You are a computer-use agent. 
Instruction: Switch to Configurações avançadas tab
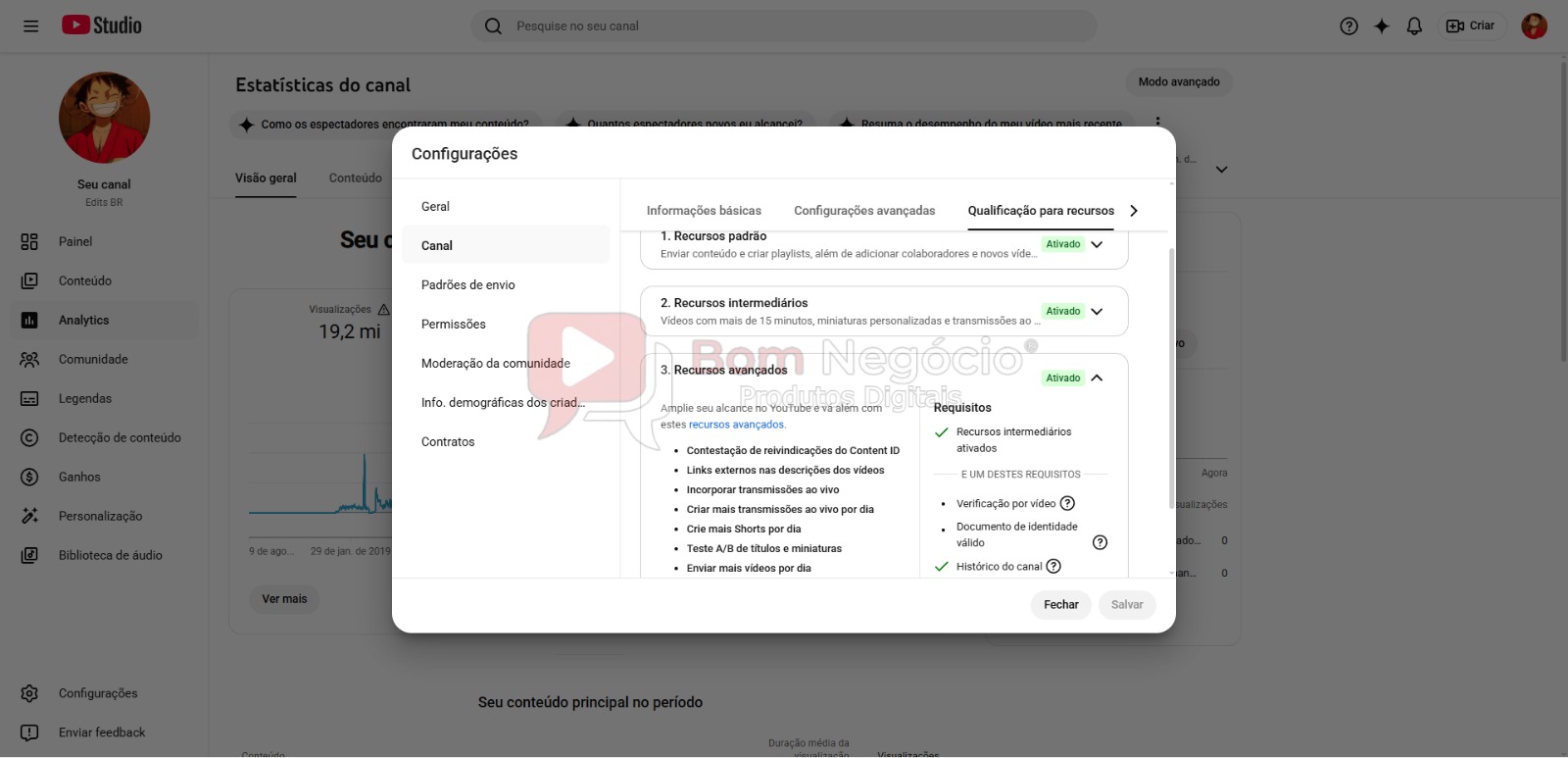pyautogui.click(x=864, y=210)
